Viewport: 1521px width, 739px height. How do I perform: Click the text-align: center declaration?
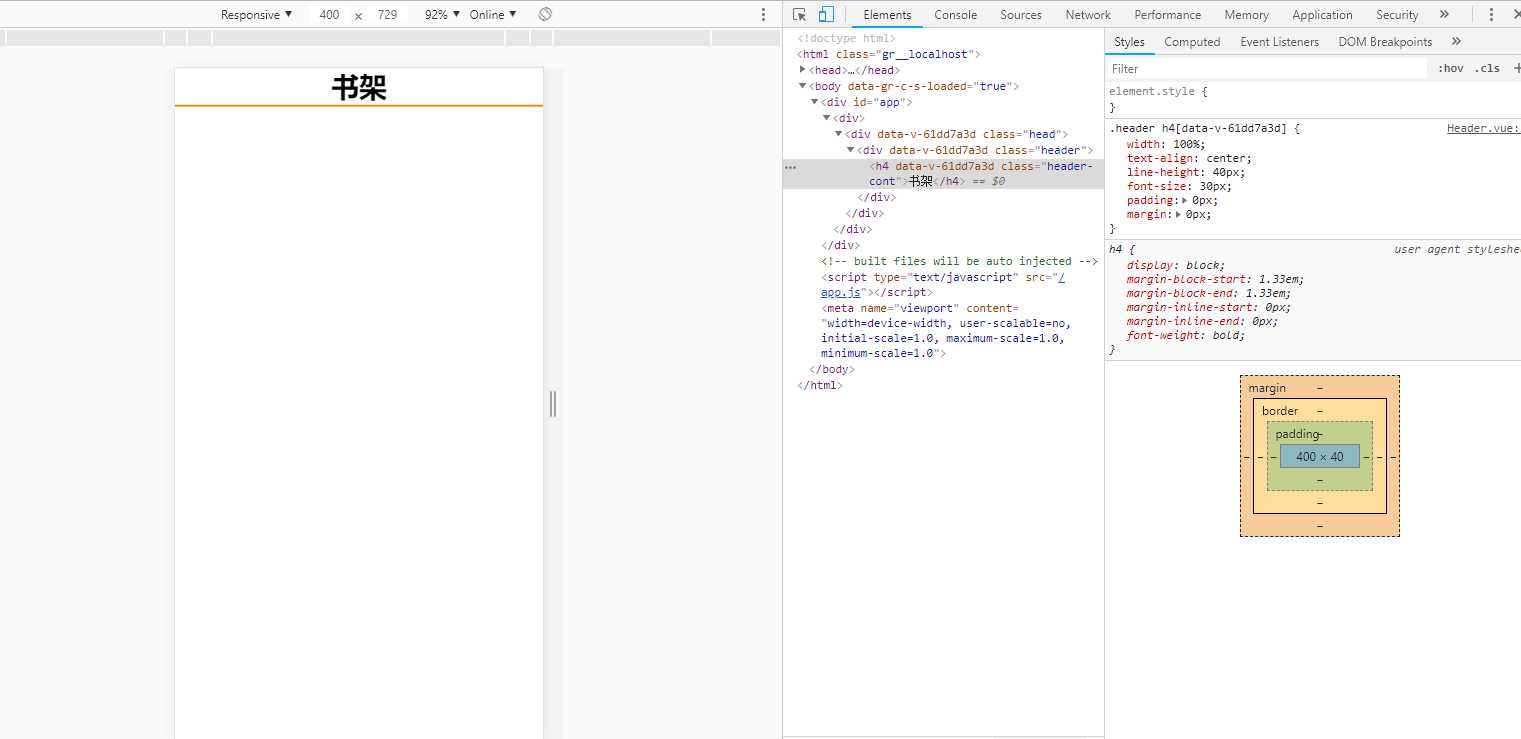coord(1189,158)
